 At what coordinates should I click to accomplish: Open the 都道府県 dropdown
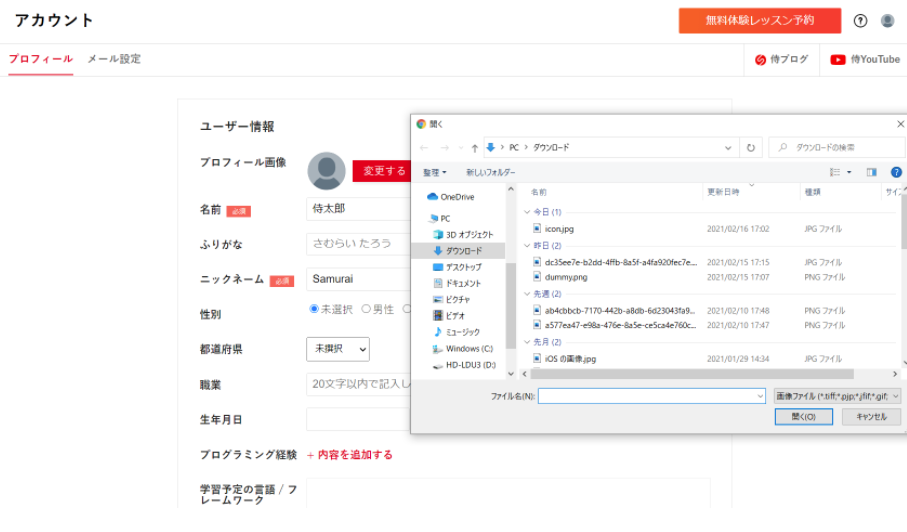point(337,349)
